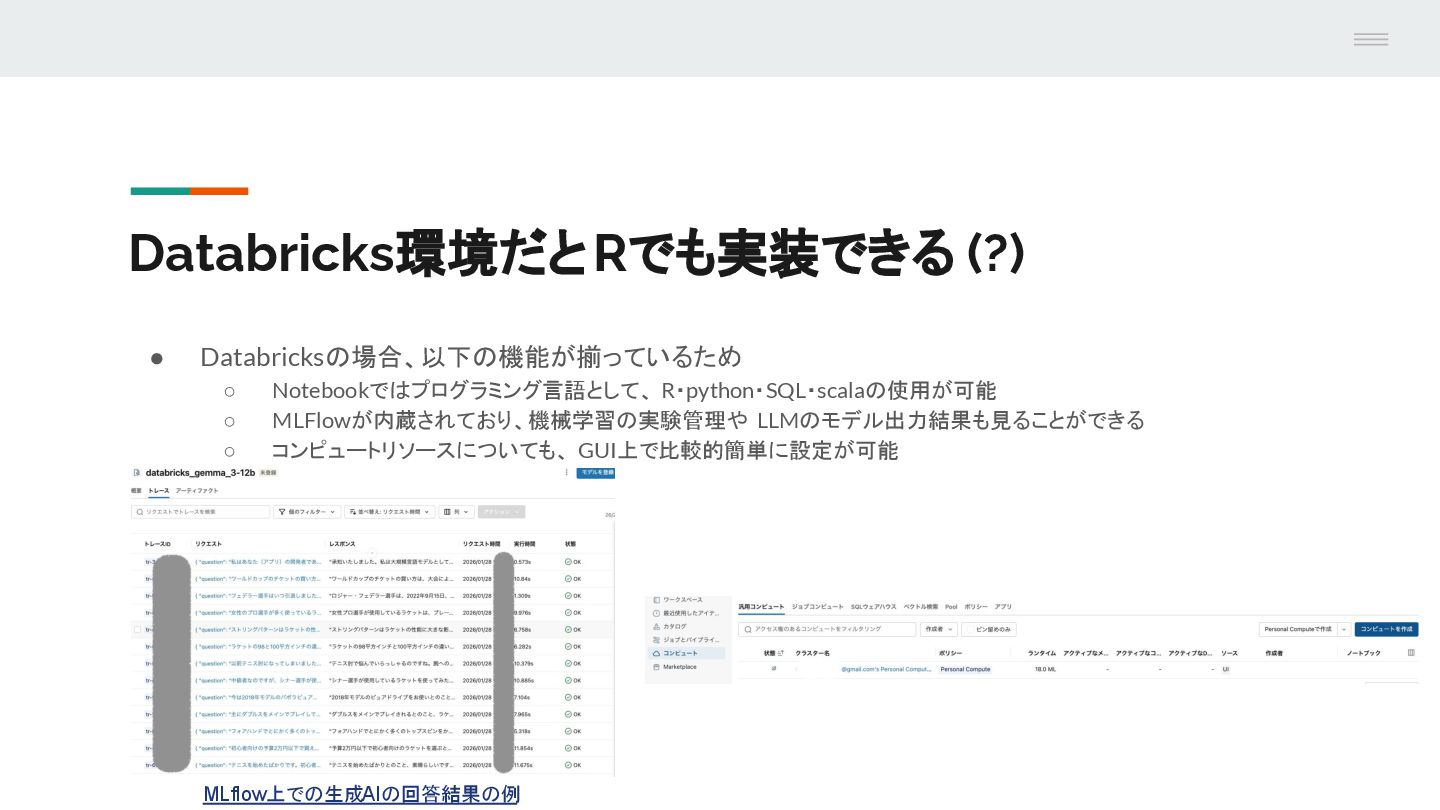Click the モデルを登録 button

(x=596, y=472)
